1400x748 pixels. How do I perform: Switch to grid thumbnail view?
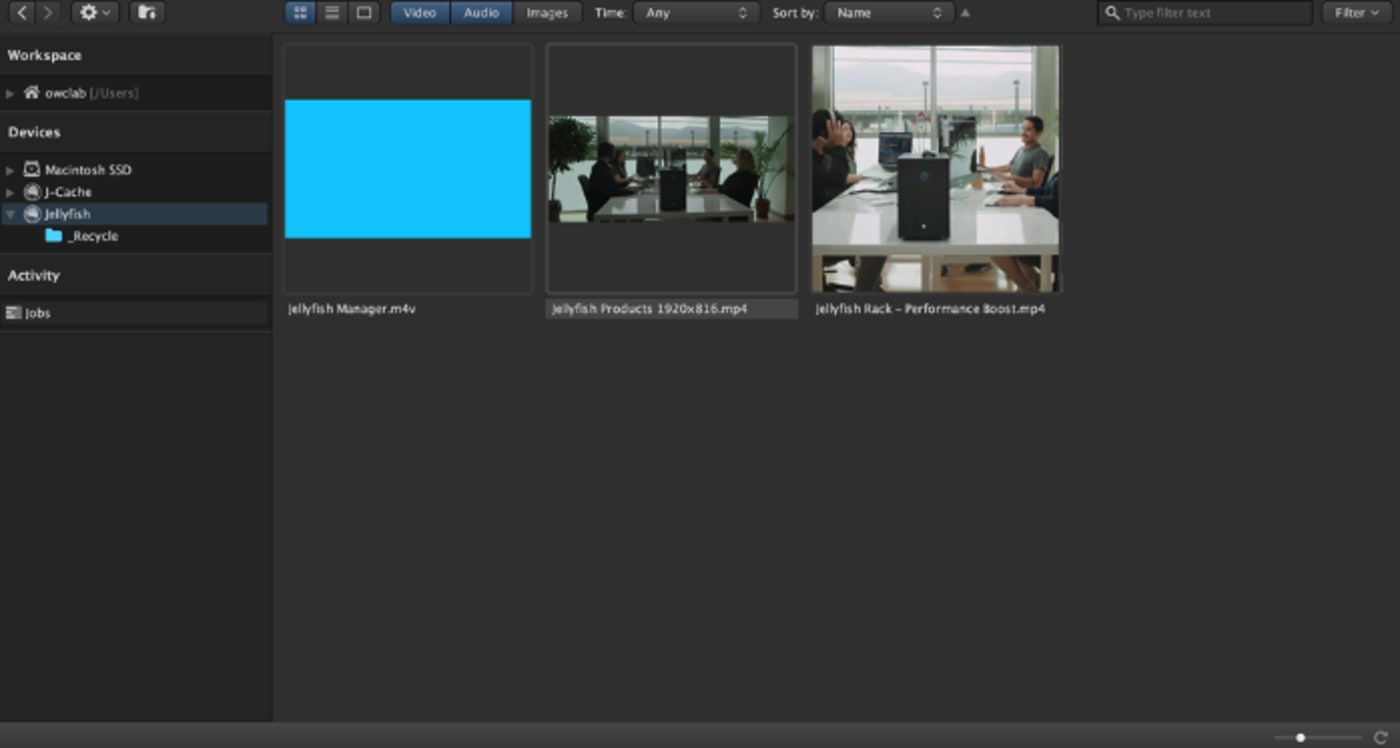pos(300,13)
